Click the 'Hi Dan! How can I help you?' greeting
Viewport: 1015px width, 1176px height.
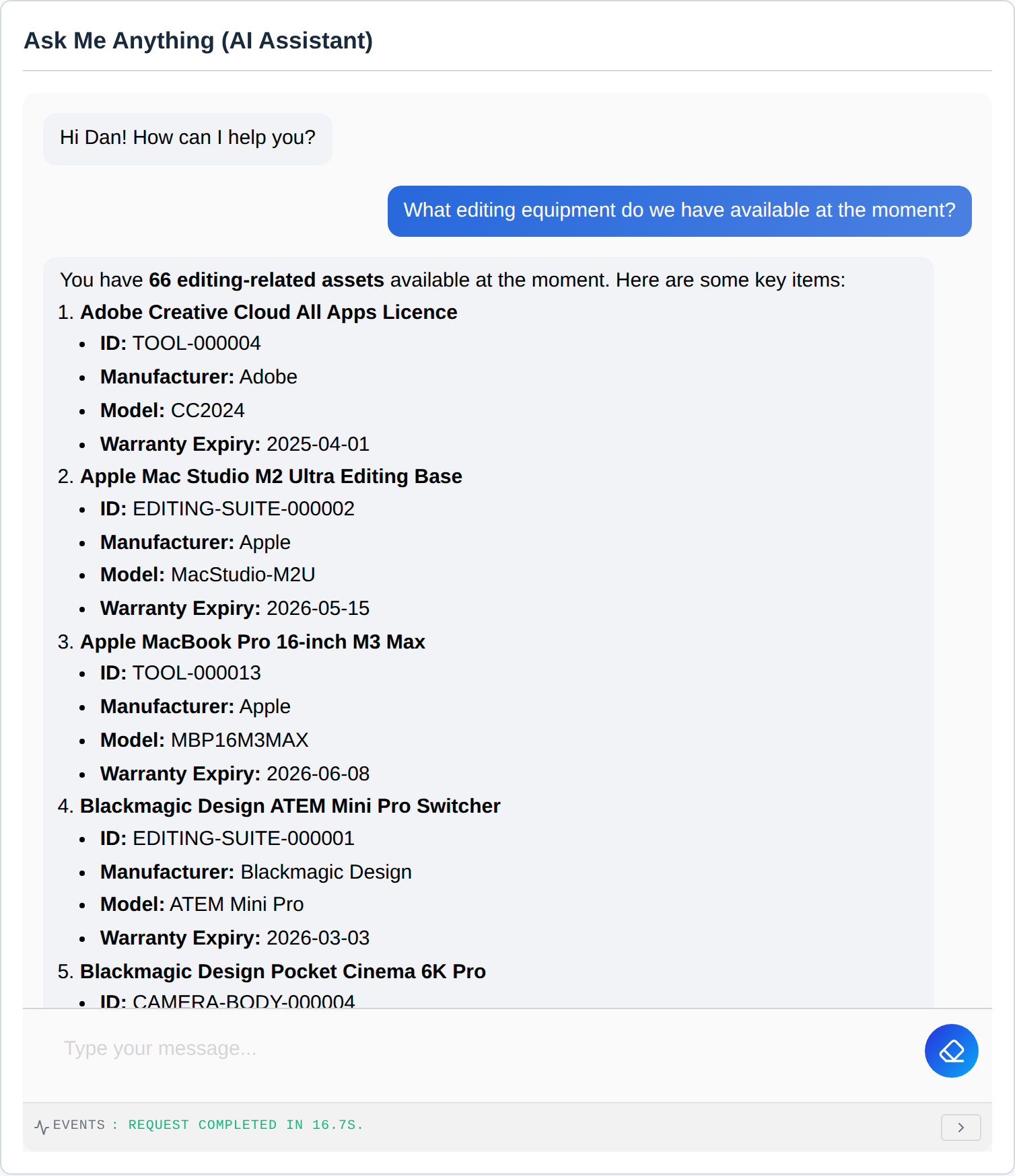click(187, 138)
